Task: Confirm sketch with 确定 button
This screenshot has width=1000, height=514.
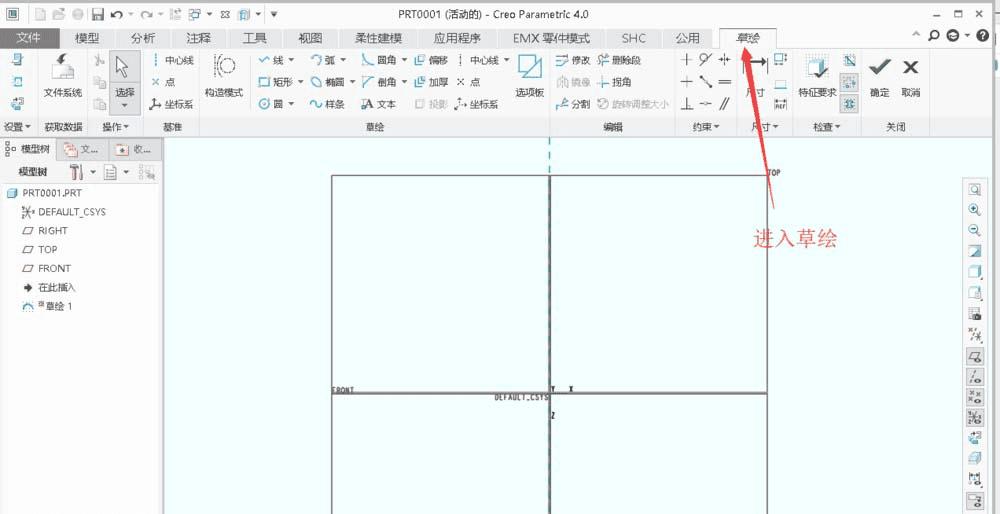Action: (879, 77)
